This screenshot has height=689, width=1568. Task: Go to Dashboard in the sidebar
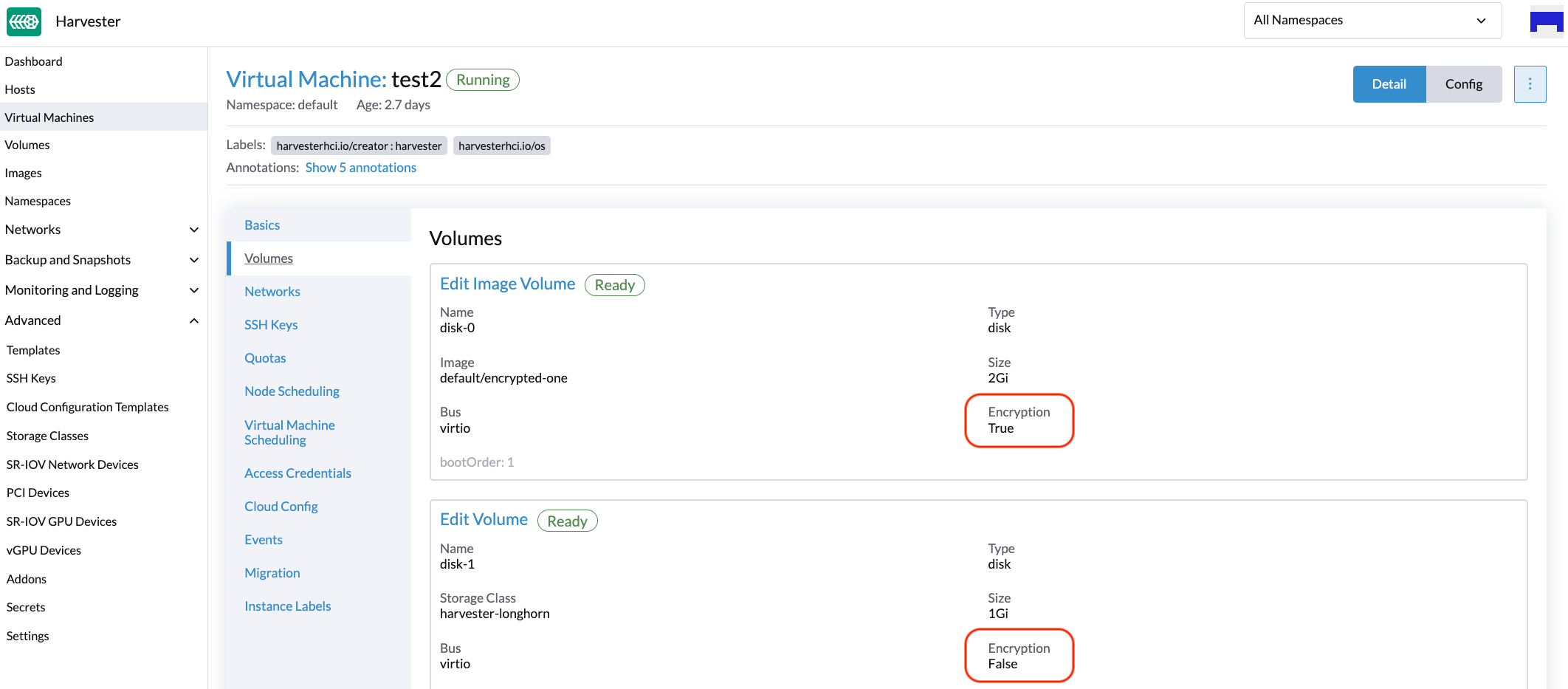click(33, 61)
